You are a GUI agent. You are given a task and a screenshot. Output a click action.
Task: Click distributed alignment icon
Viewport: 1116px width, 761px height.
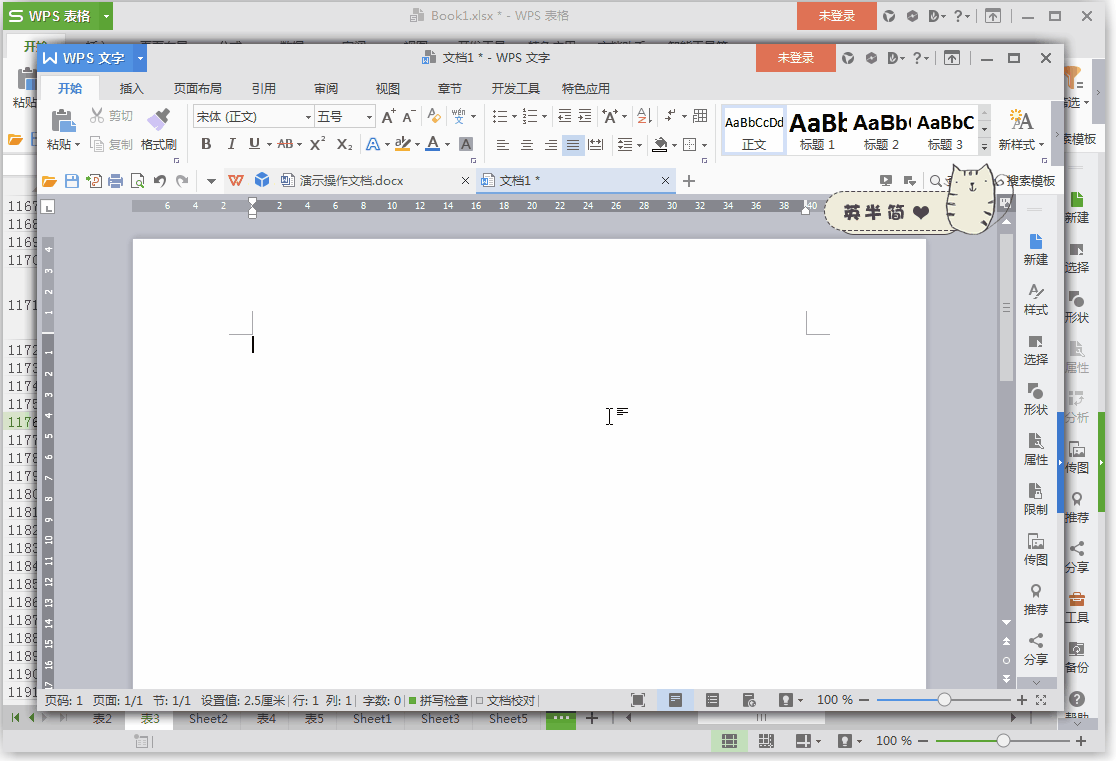coord(596,145)
